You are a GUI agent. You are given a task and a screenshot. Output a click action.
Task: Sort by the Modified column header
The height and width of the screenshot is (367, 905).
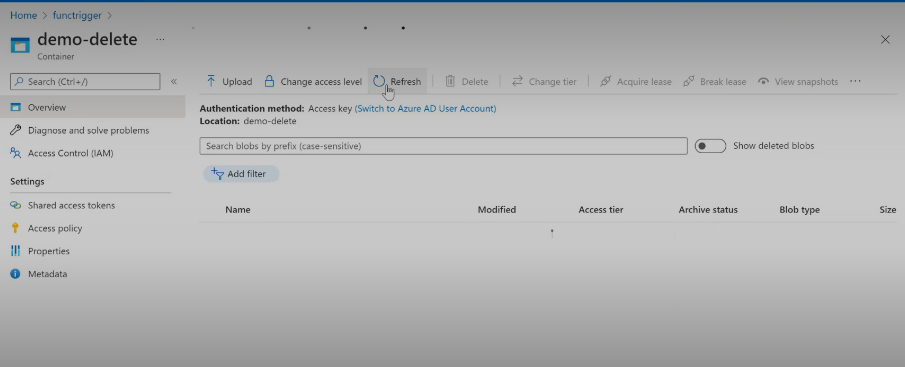[497, 210]
